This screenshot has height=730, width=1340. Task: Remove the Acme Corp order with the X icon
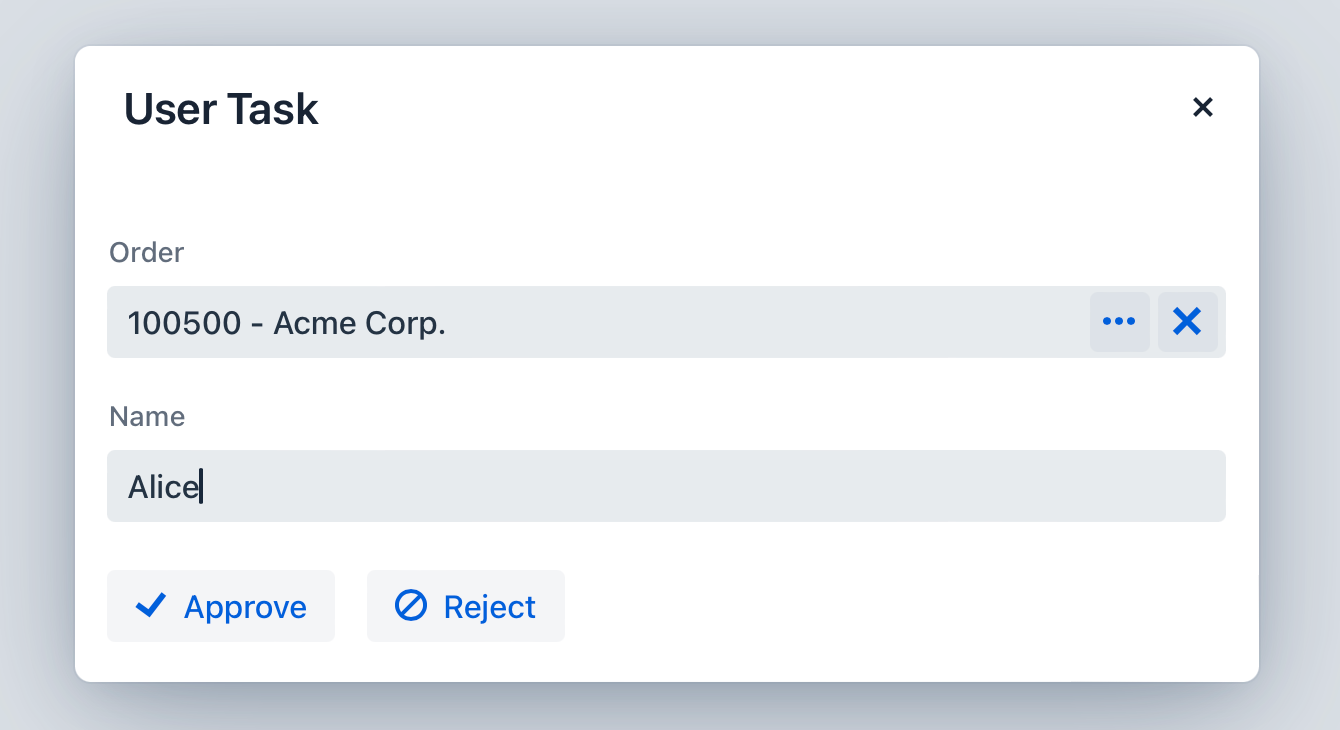[1187, 321]
